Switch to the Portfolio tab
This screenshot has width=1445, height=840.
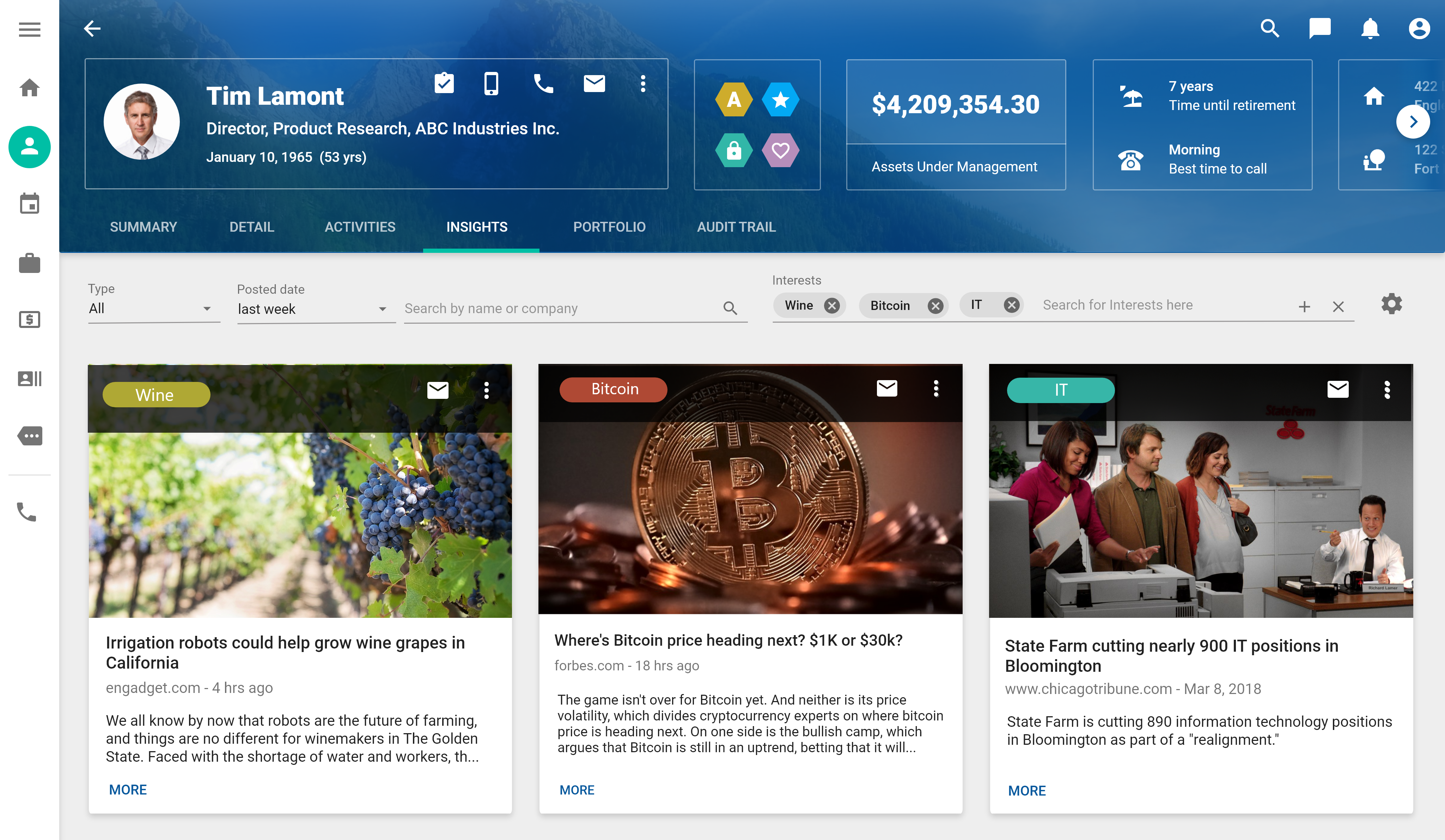click(x=609, y=227)
